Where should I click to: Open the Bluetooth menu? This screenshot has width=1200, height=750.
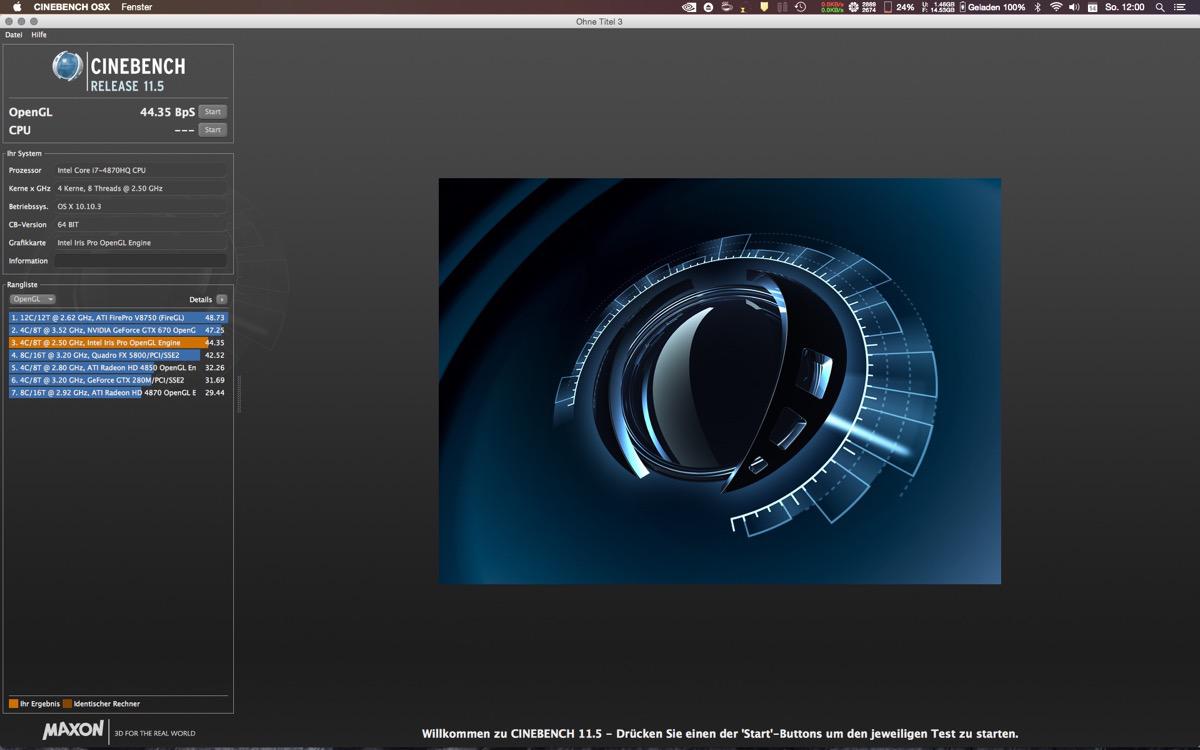(x=1037, y=7)
